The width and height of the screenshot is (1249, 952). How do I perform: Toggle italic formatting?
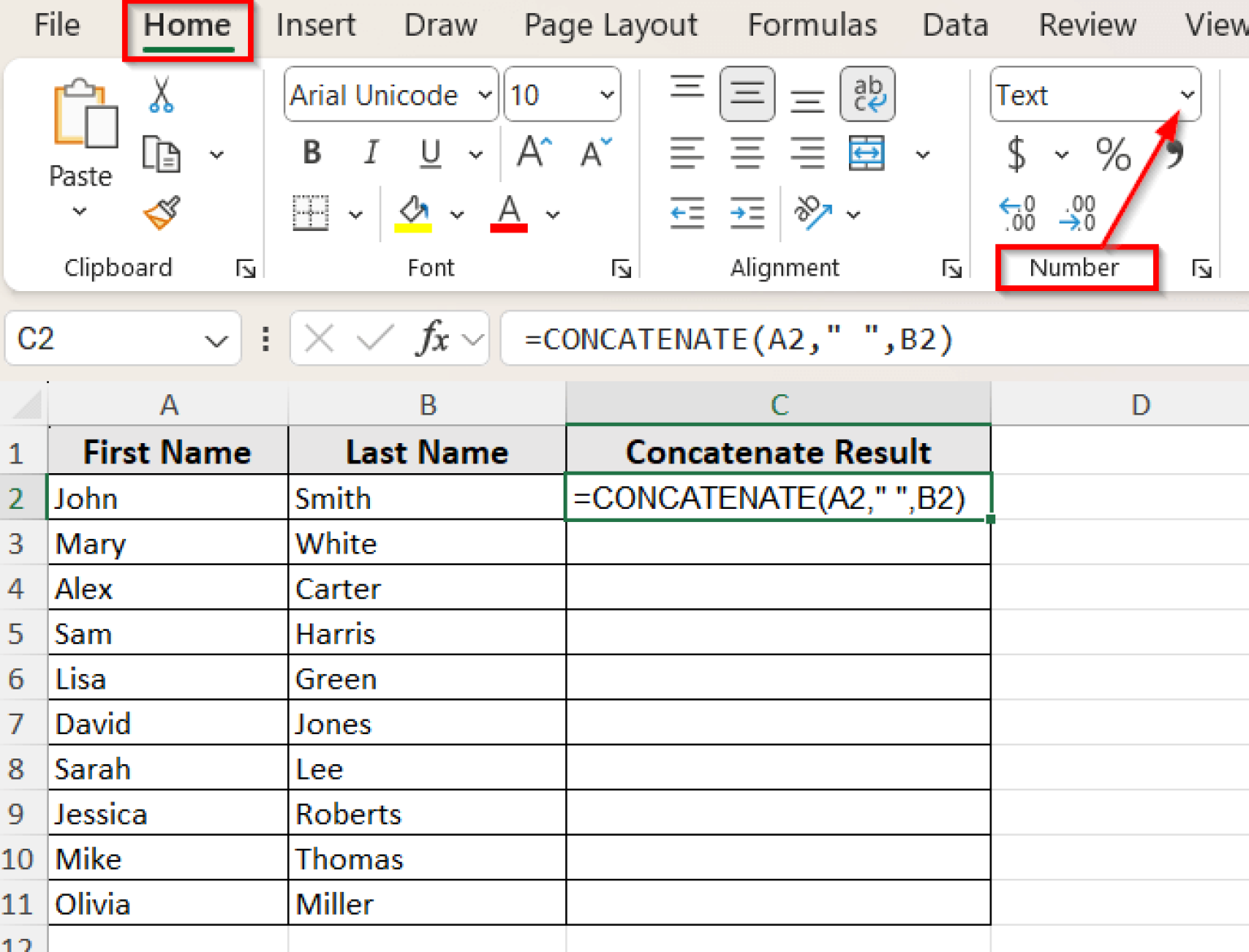371,153
